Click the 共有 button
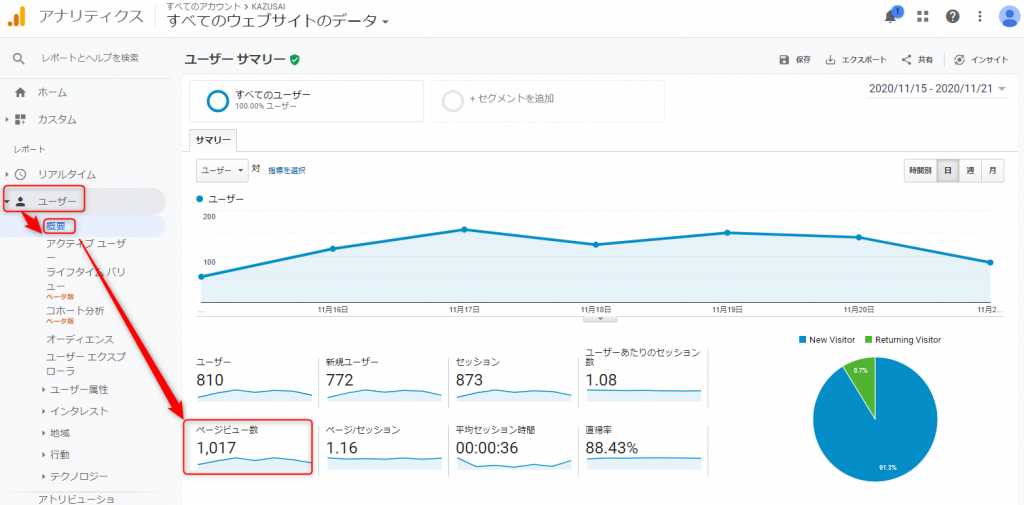The width and height of the screenshot is (1024, 505). click(917, 59)
